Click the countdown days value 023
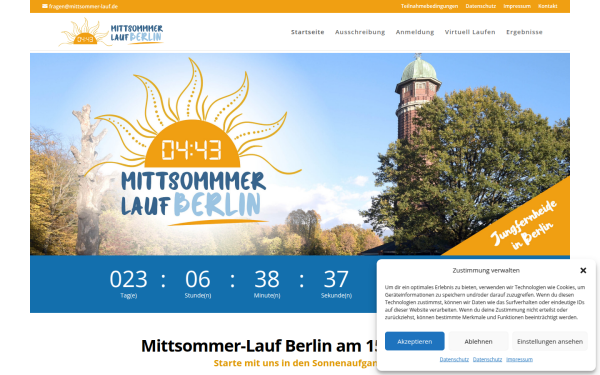600x375 pixels. tap(129, 279)
